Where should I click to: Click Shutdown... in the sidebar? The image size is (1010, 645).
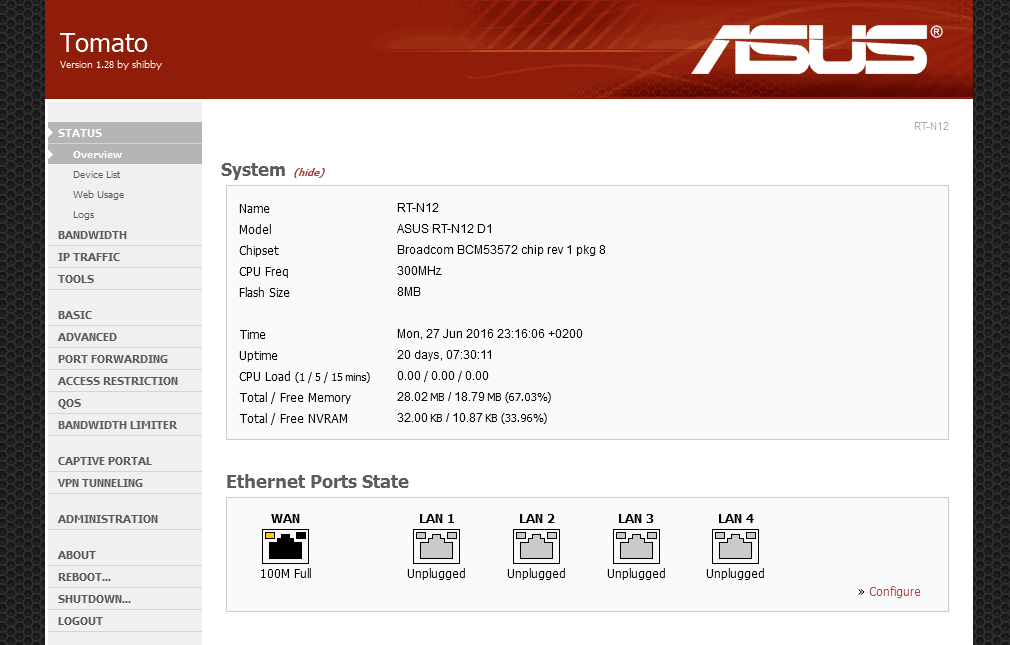coord(125,599)
